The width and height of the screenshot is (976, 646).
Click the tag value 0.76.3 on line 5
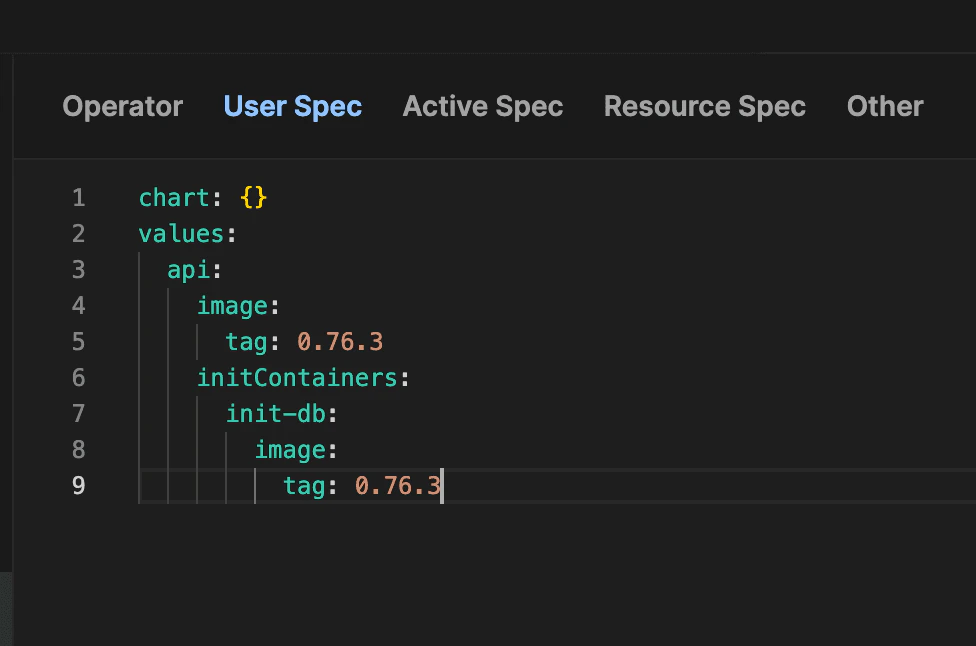340,341
